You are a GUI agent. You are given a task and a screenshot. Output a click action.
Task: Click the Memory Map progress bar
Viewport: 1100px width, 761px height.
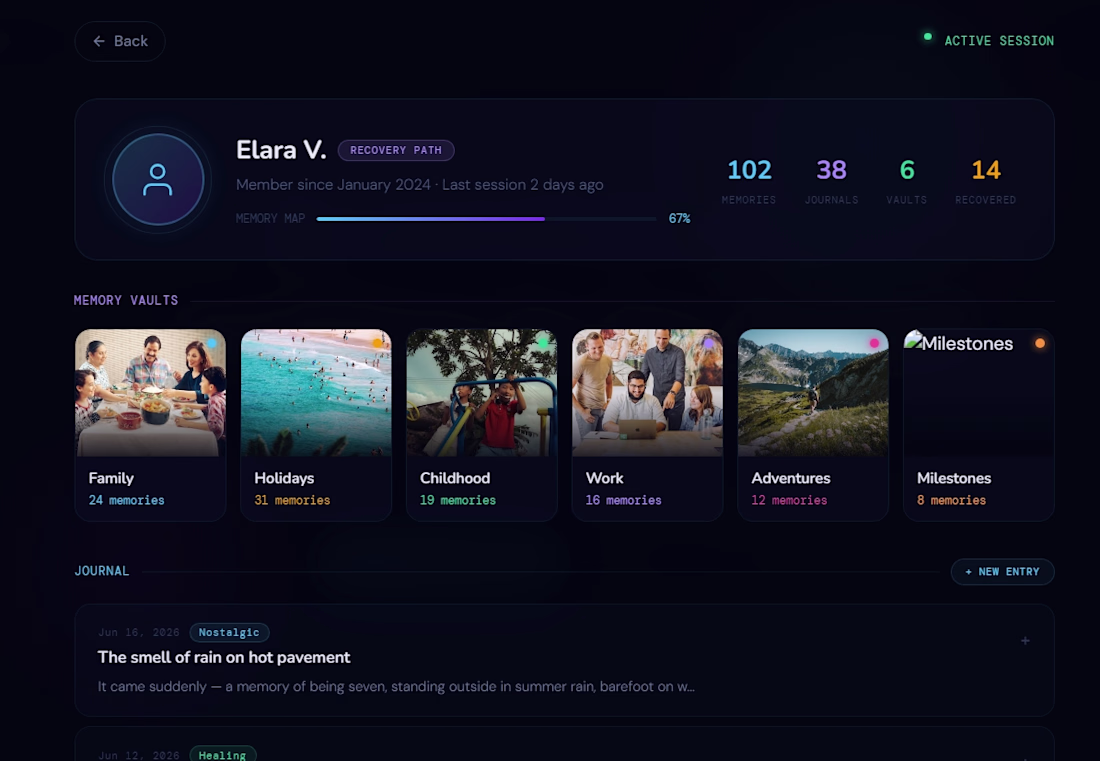click(486, 219)
